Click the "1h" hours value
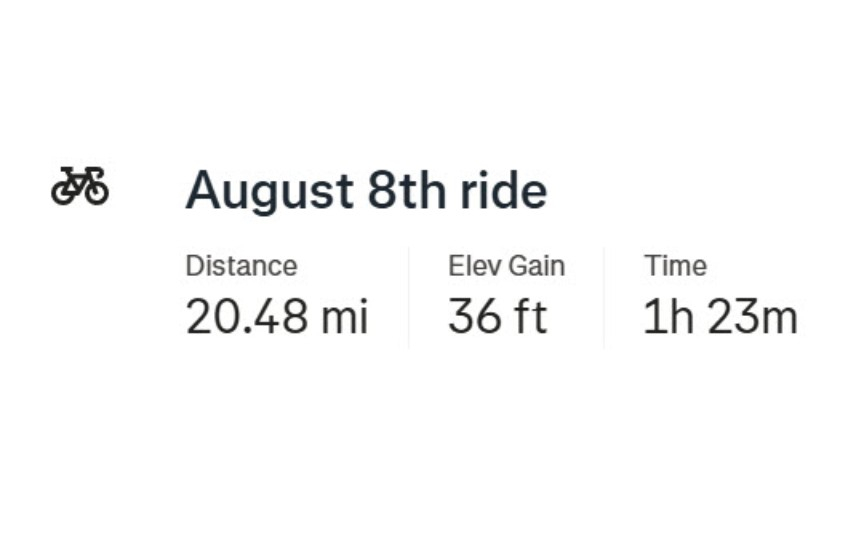The height and width of the screenshot is (540, 864). (x=668, y=316)
